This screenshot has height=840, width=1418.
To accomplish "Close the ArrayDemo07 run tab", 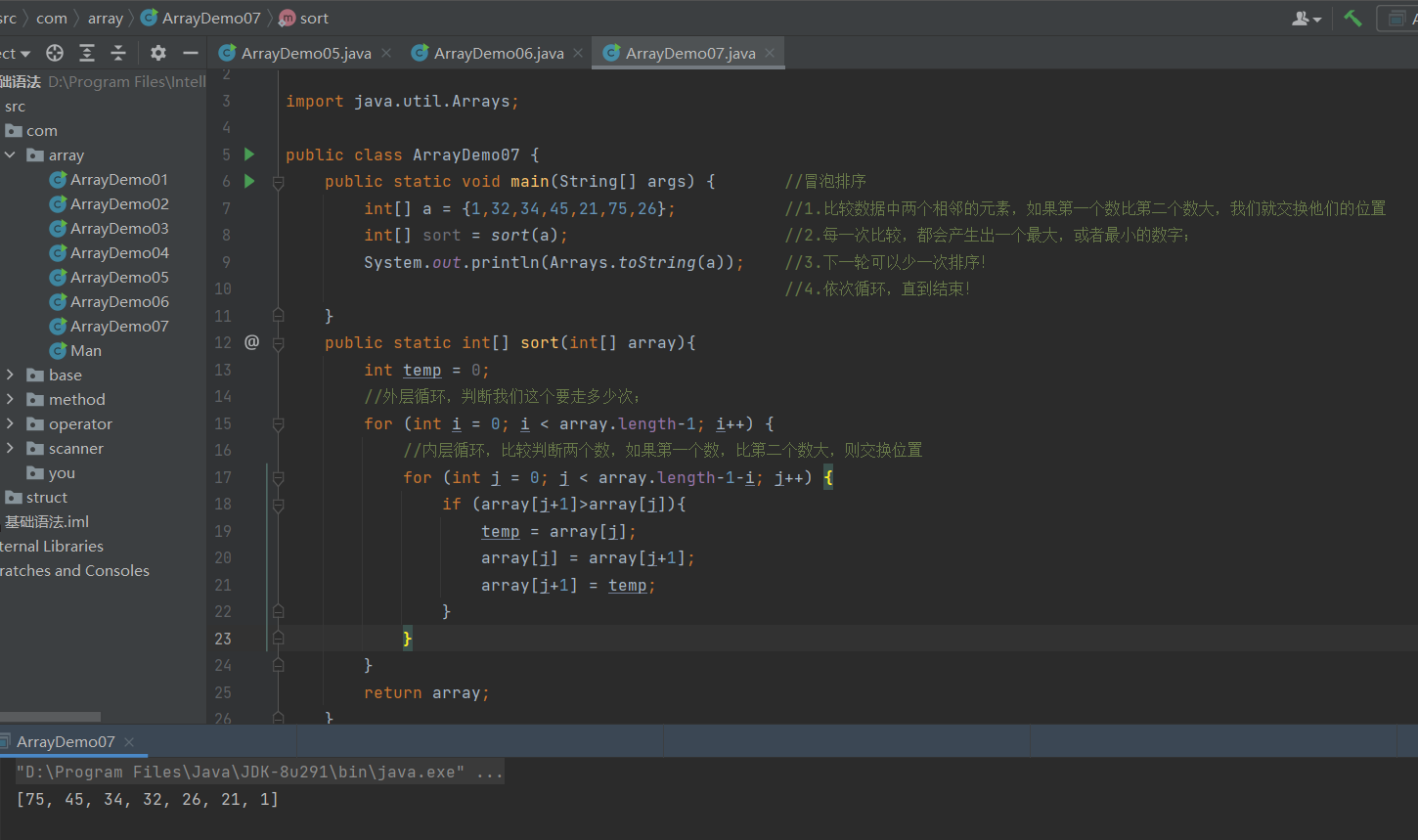I will [x=129, y=742].
